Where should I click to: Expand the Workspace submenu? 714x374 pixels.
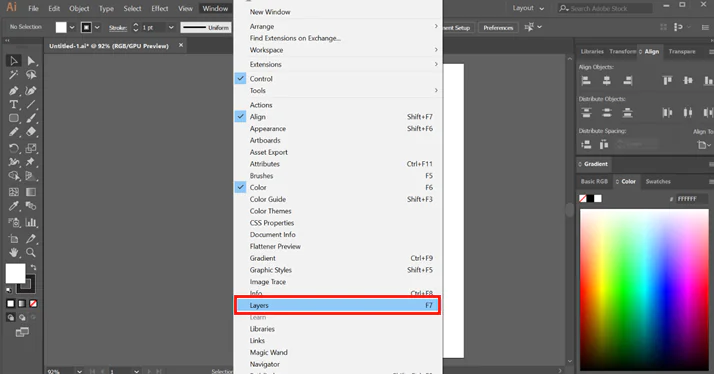pos(337,50)
